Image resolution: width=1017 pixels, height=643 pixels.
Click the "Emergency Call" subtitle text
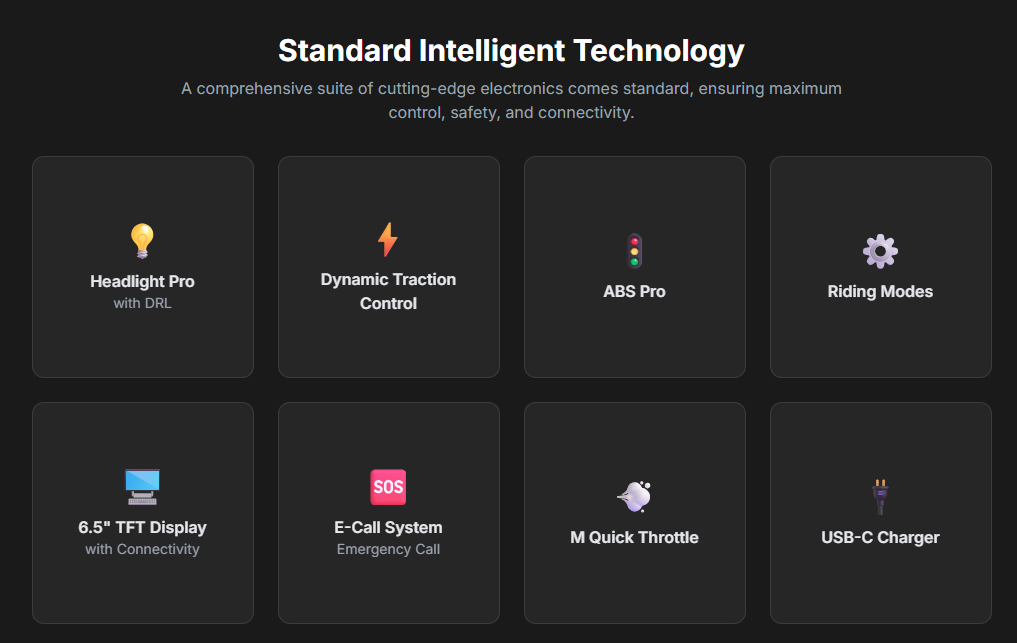click(x=388, y=549)
